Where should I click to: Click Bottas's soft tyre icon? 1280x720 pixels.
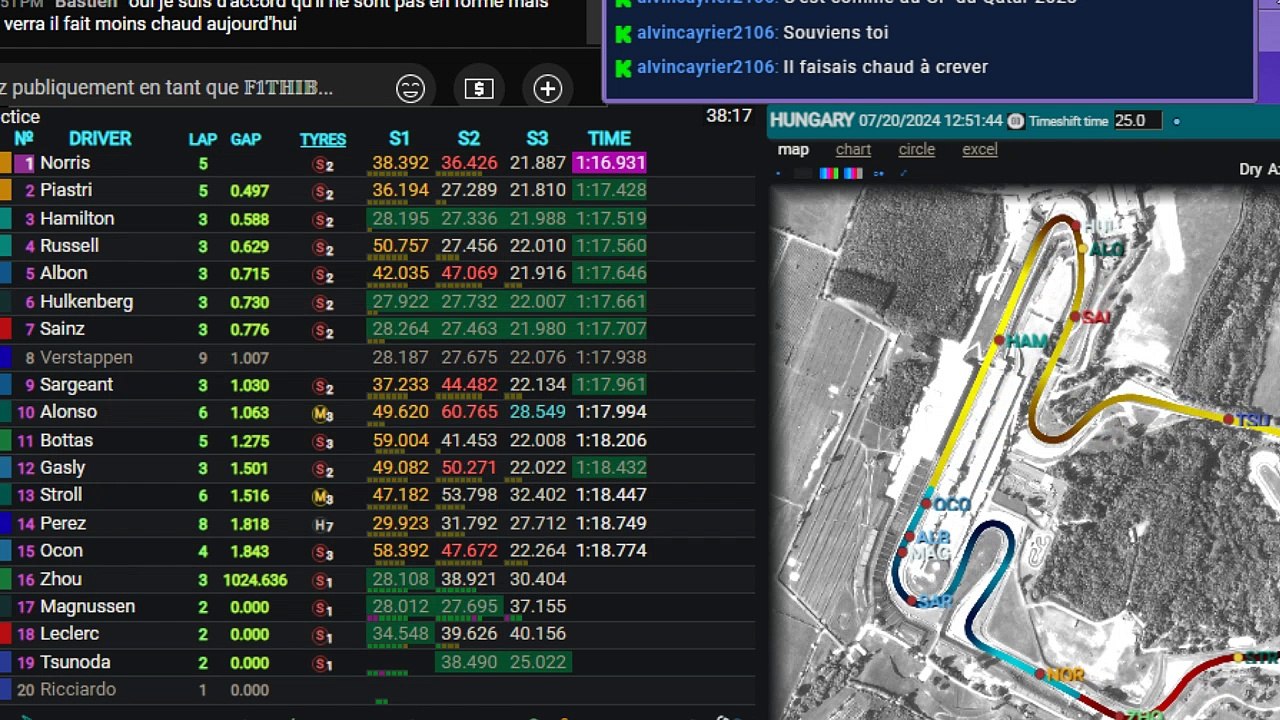tap(323, 441)
